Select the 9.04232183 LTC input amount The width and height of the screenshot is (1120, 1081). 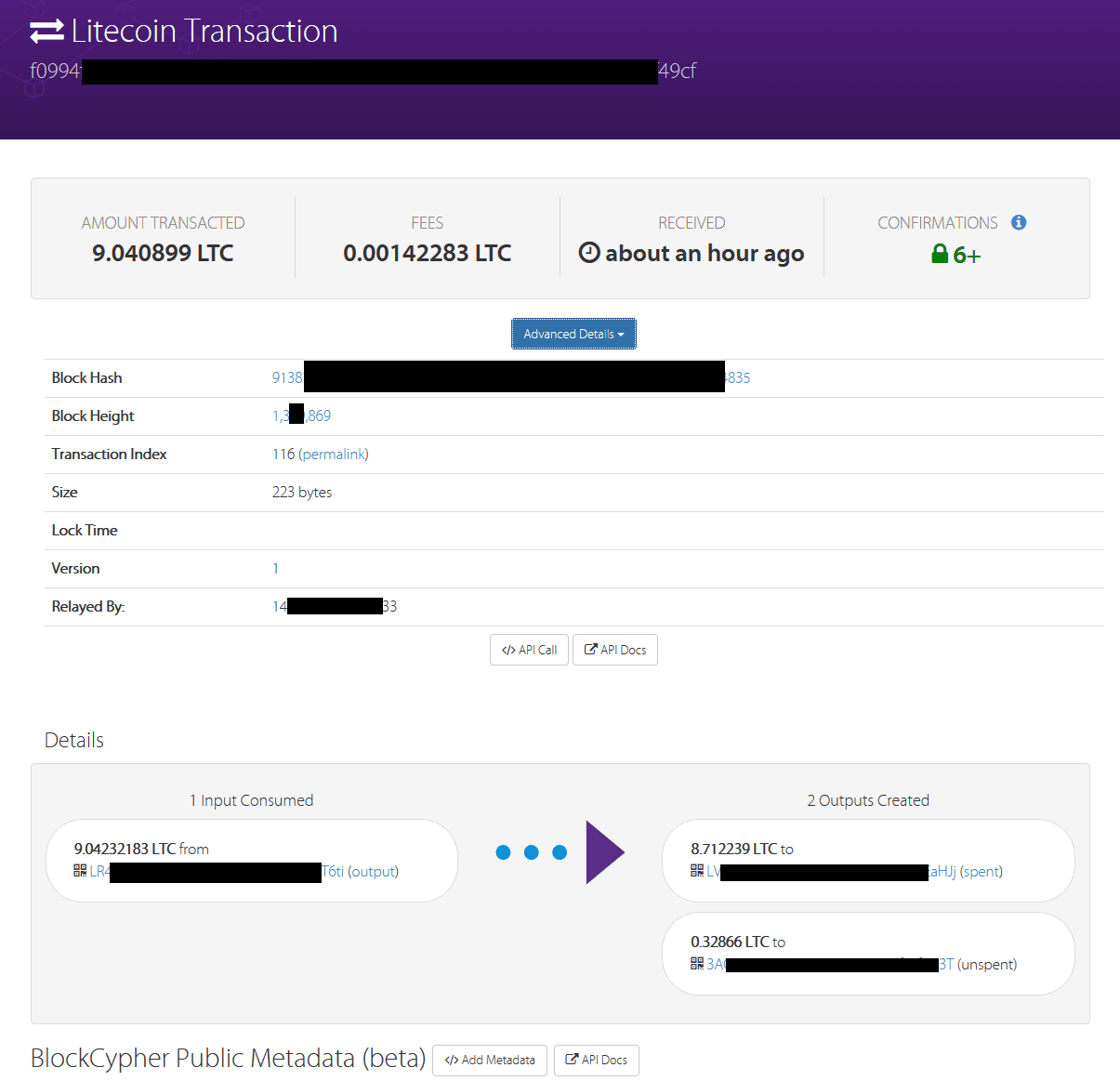point(125,849)
